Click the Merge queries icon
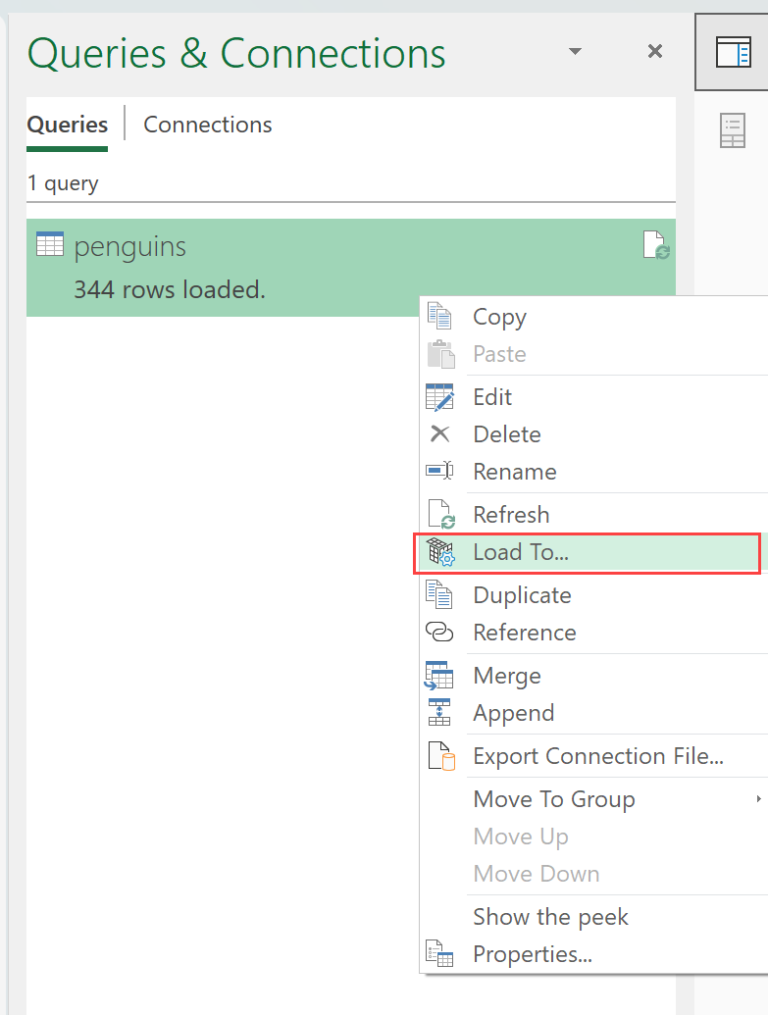 coord(440,676)
